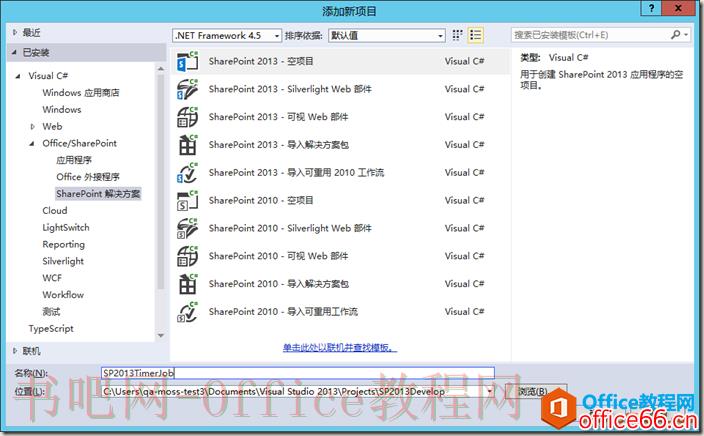Select text 'SharePoint 2010 - 导入解决方案包'
This screenshot has height=436, width=704.
pyautogui.click(x=279, y=284)
